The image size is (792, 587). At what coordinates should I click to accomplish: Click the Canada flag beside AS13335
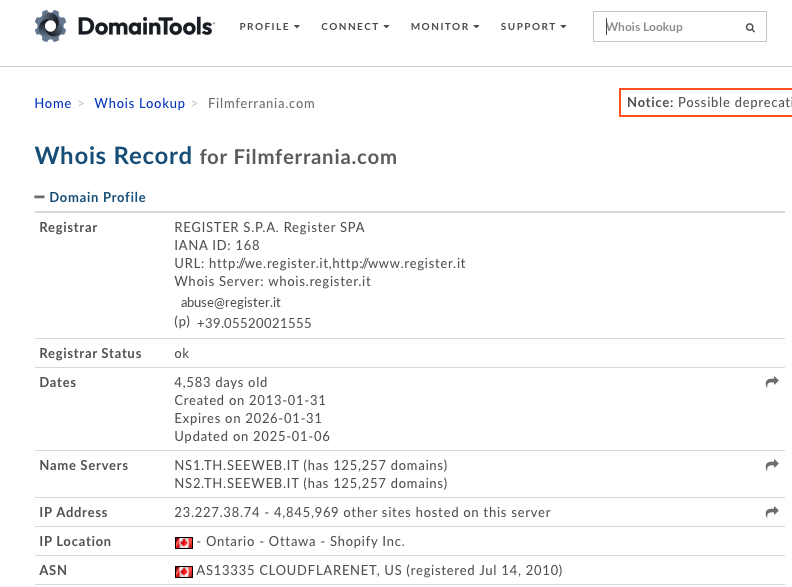tap(184, 571)
